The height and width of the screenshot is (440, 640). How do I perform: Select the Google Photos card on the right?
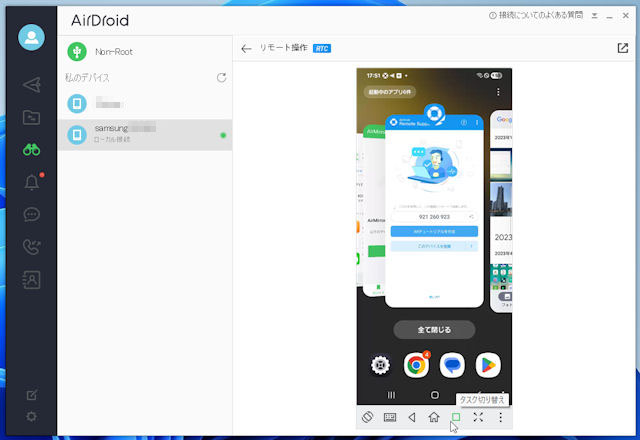tap(501, 211)
